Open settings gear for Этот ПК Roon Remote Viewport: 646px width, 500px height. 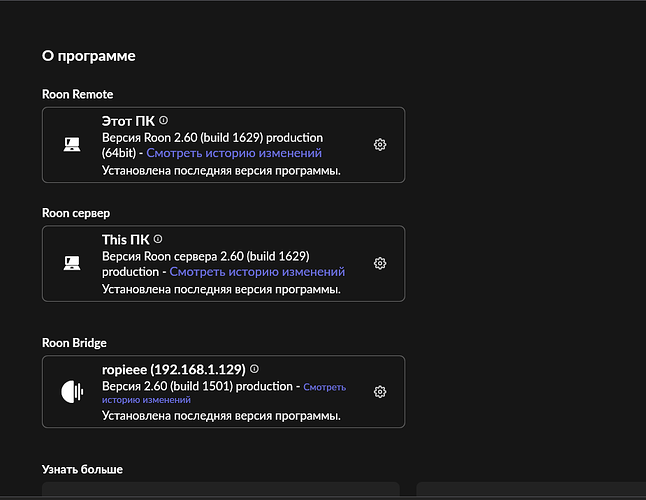click(380, 145)
